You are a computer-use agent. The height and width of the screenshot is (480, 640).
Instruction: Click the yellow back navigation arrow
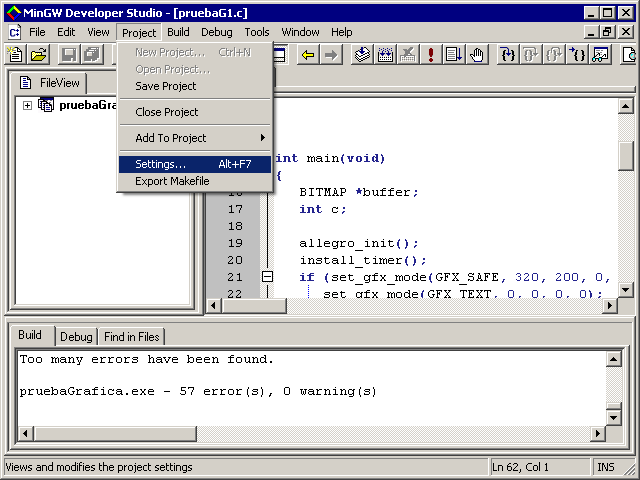coord(308,54)
